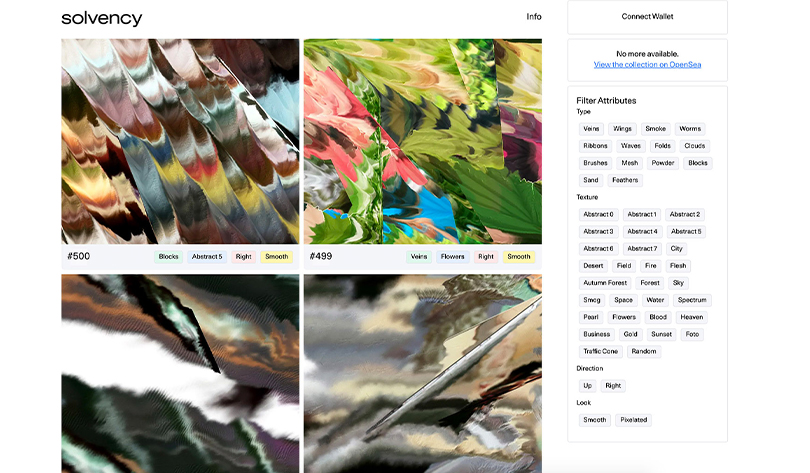The image size is (810, 473).
Task: Open artwork #499 thumbnail
Action: [422, 141]
